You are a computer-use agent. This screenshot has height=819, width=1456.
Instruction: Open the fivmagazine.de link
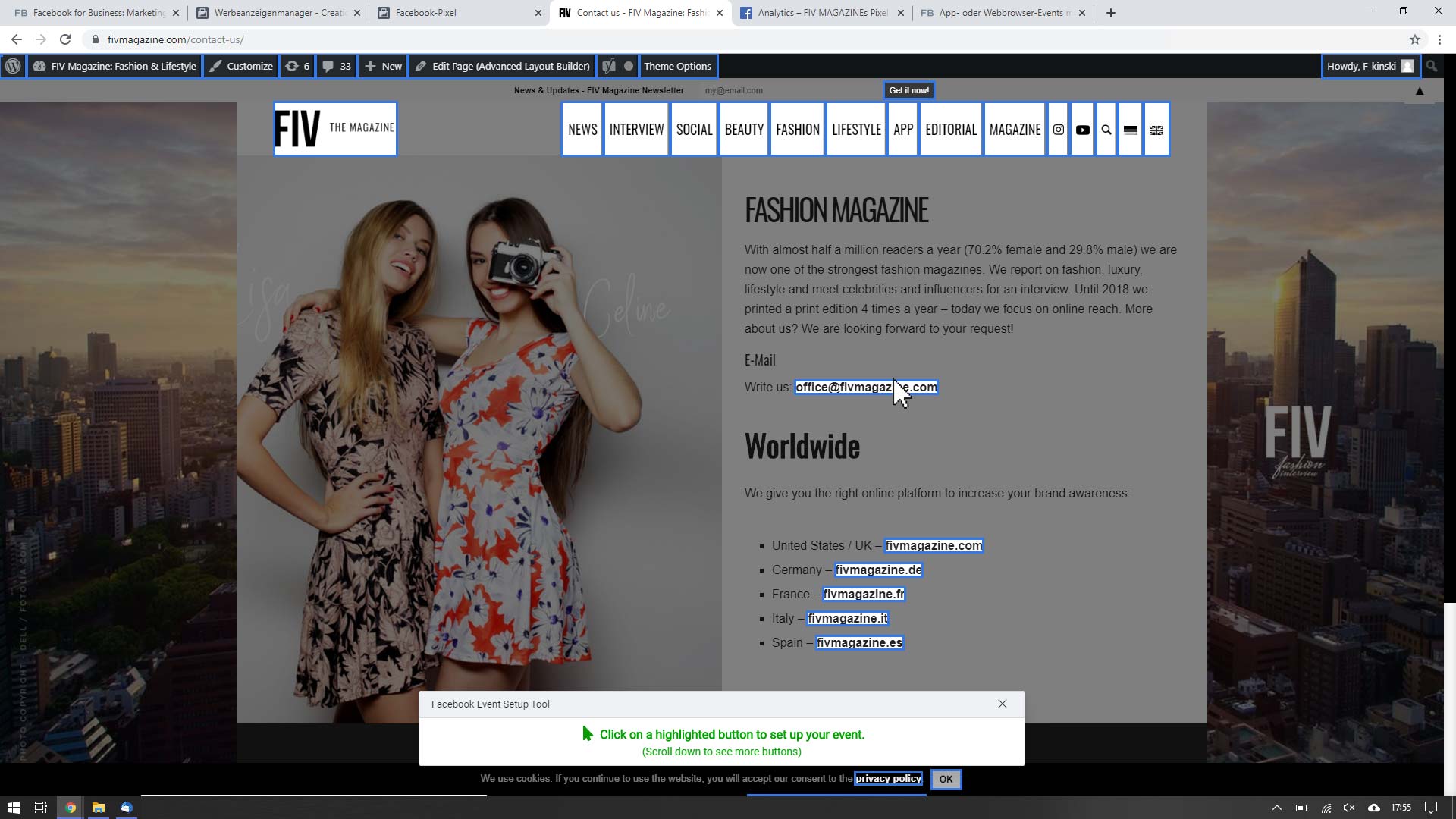point(879,570)
